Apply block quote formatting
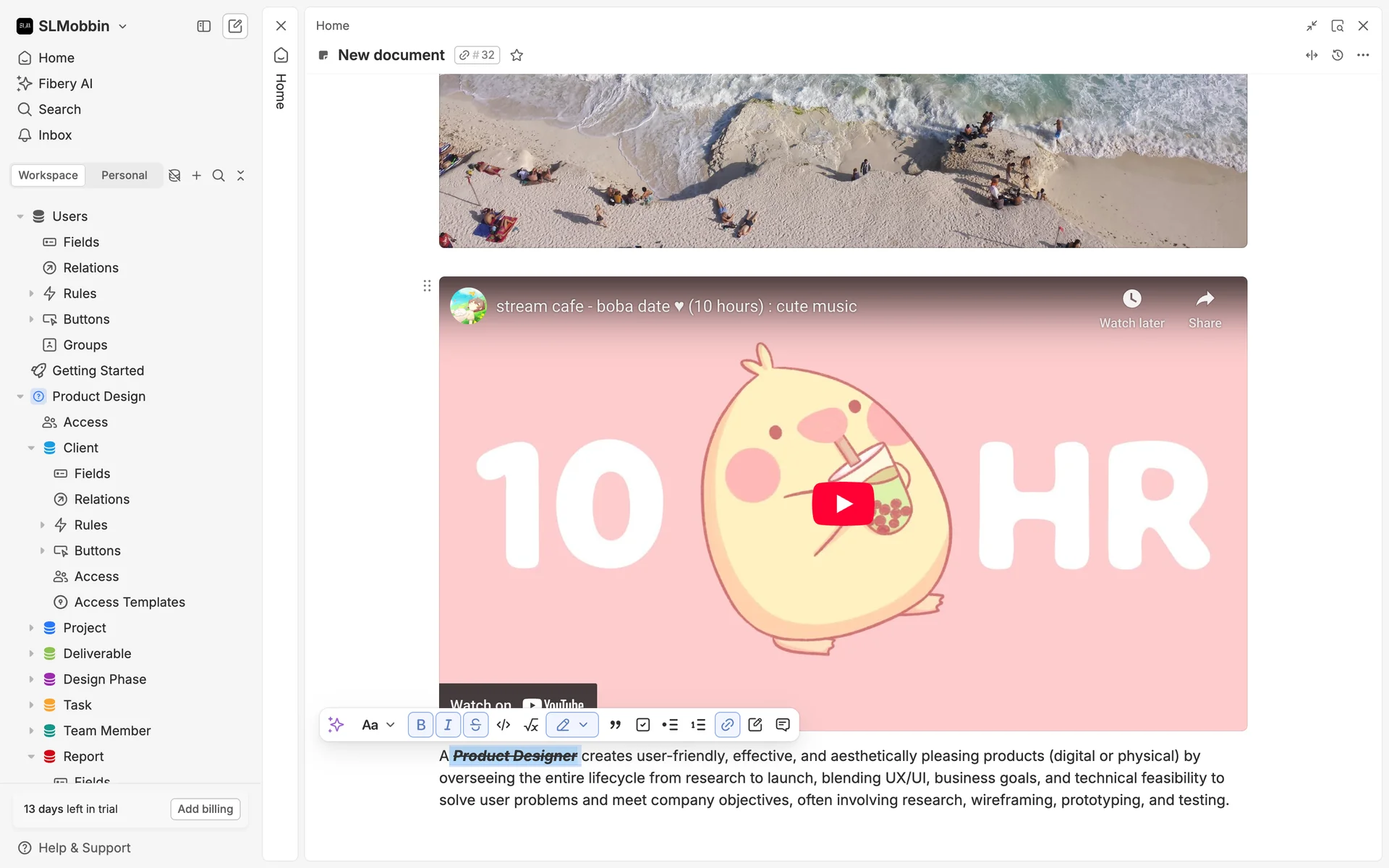1389x868 pixels. pyautogui.click(x=615, y=725)
